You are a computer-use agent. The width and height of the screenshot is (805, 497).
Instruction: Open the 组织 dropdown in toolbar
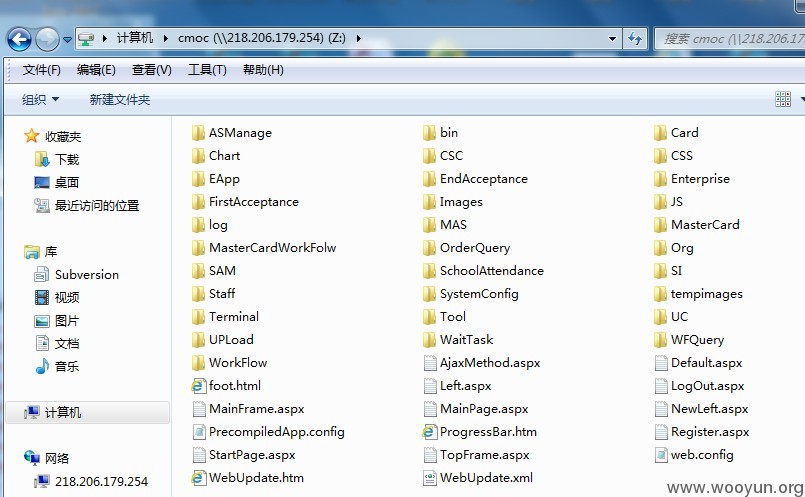click(x=40, y=100)
